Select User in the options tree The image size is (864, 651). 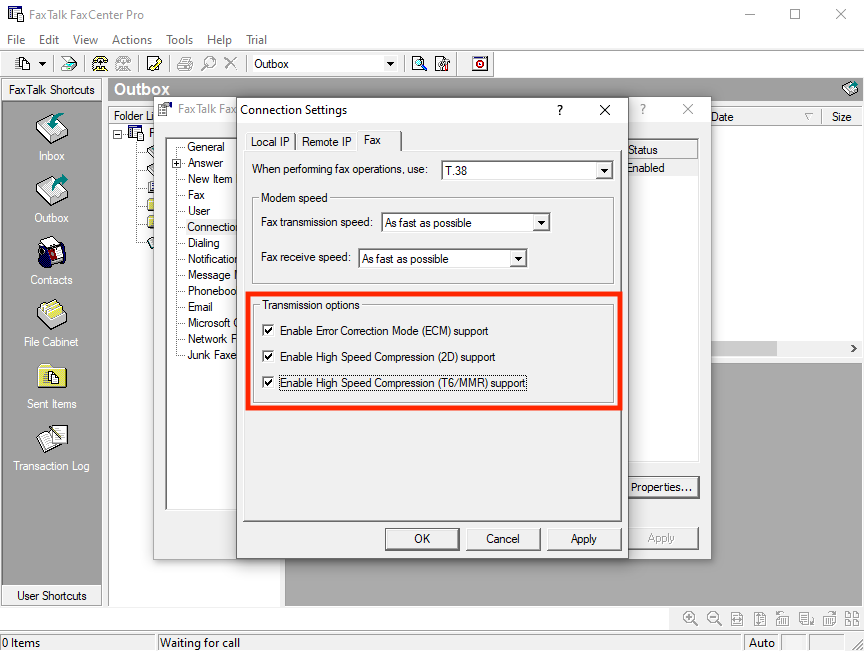(198, 211)
